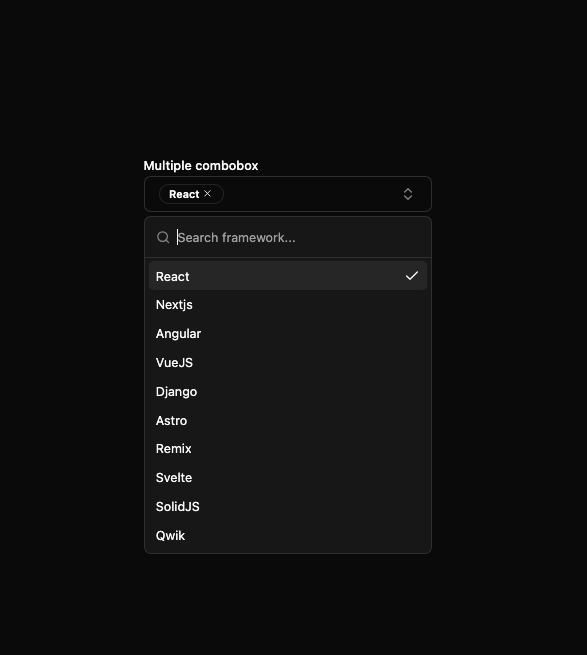The height and width of the screenshot is (655, 587).
Task: Select Nextjs from the framework list
Action: (x=288, y=305)
